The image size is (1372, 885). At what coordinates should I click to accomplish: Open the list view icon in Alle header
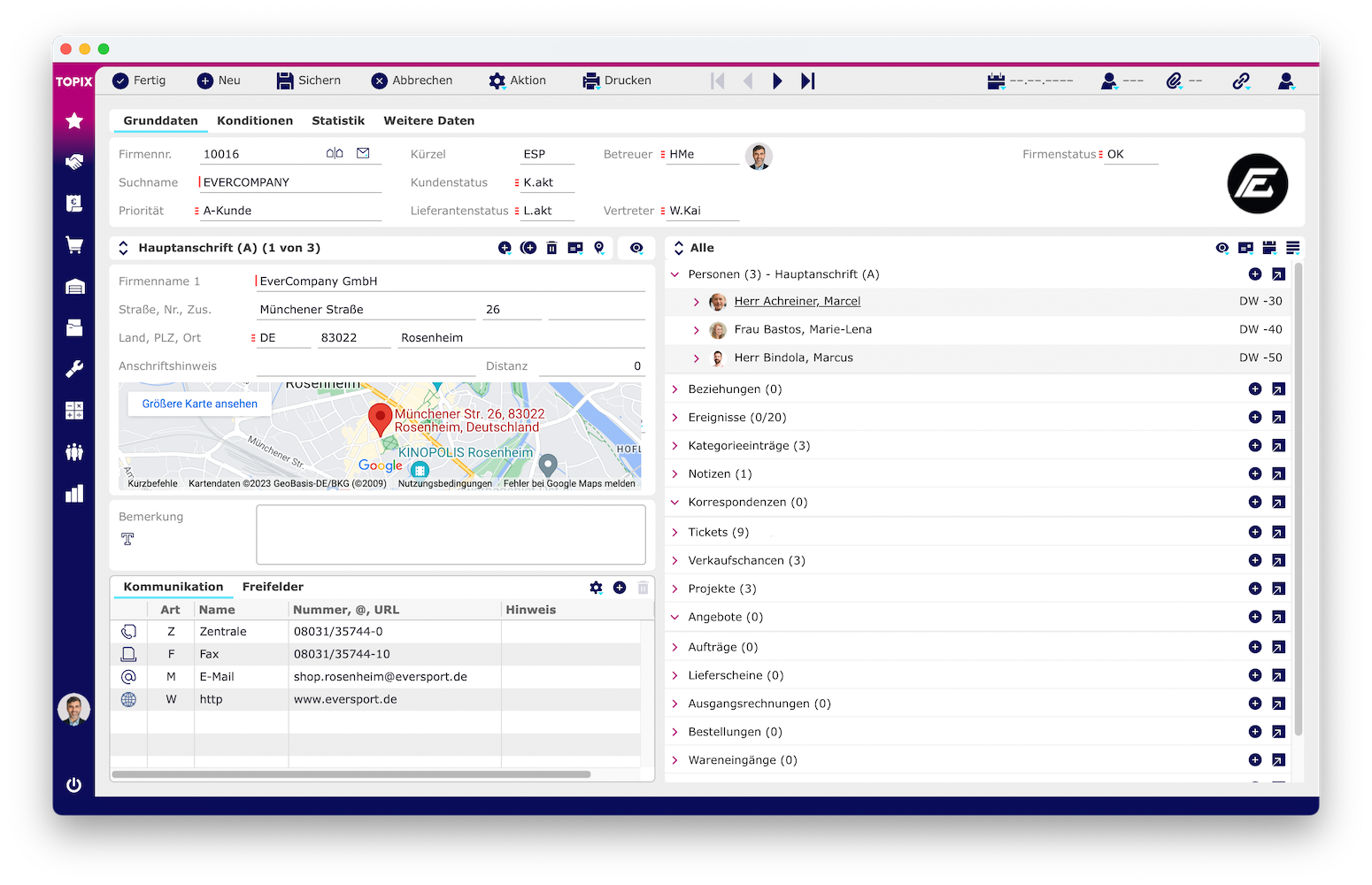pyautogui.click(x=1293, y=248)
